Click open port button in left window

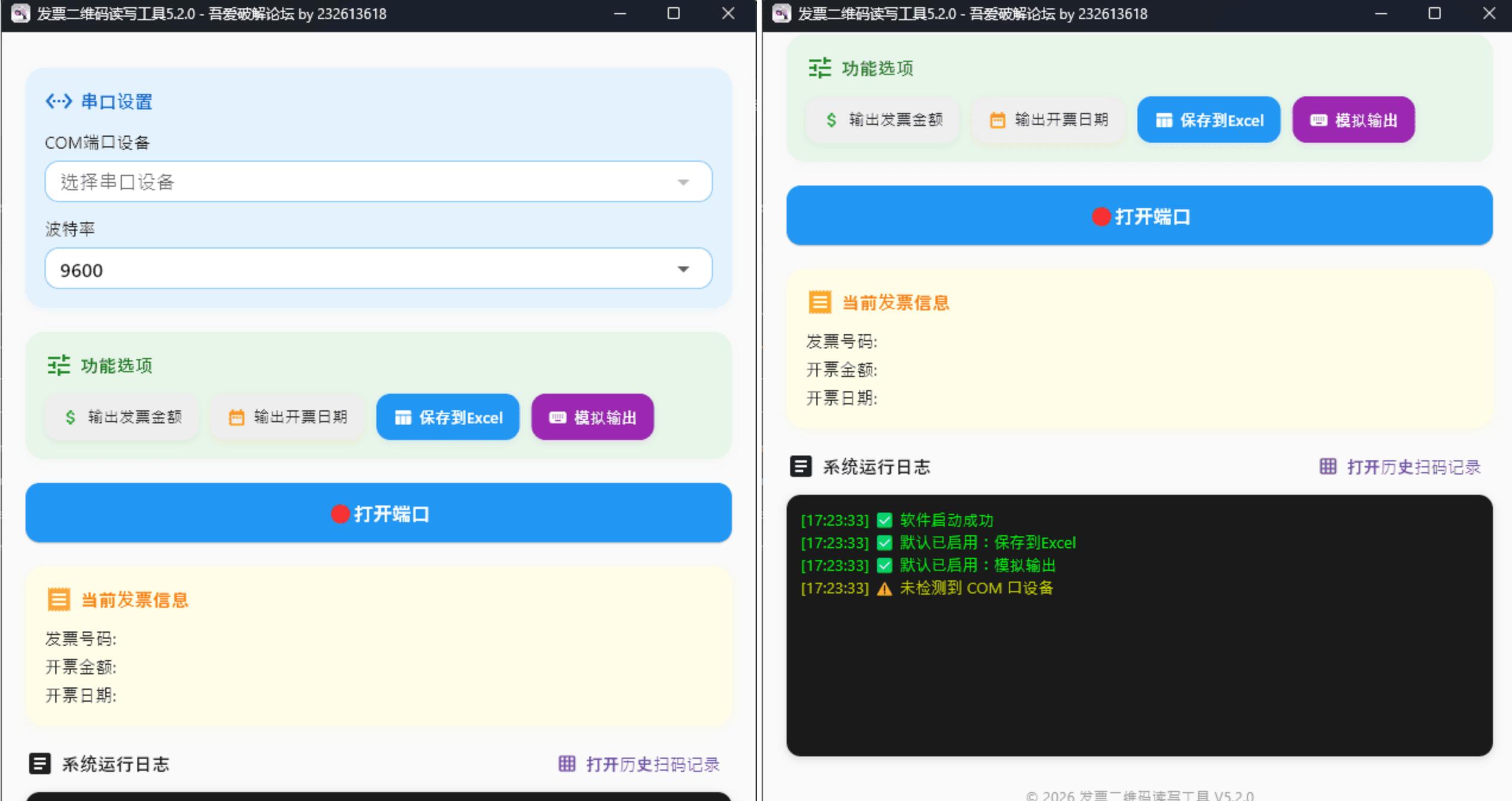tap(378, 513)
